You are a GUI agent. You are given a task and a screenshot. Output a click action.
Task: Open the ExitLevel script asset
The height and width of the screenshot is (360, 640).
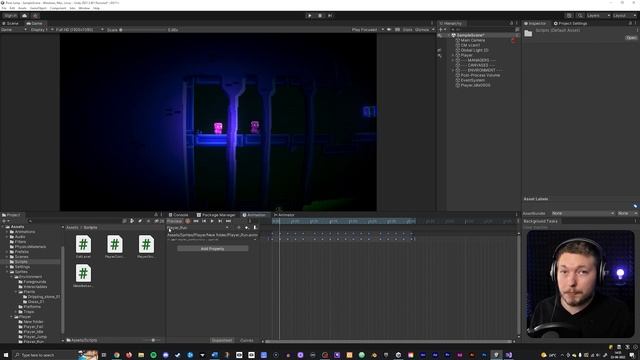83,247
